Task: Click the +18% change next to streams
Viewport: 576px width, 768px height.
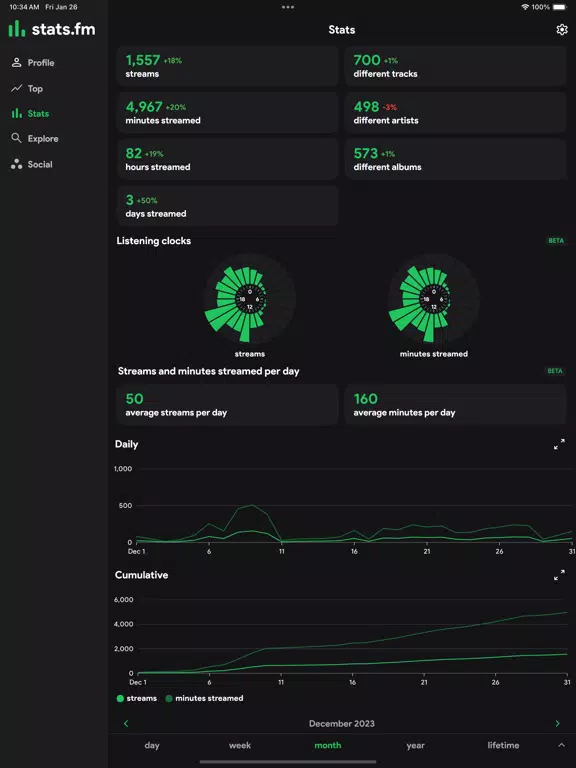Action: point(172,61)
